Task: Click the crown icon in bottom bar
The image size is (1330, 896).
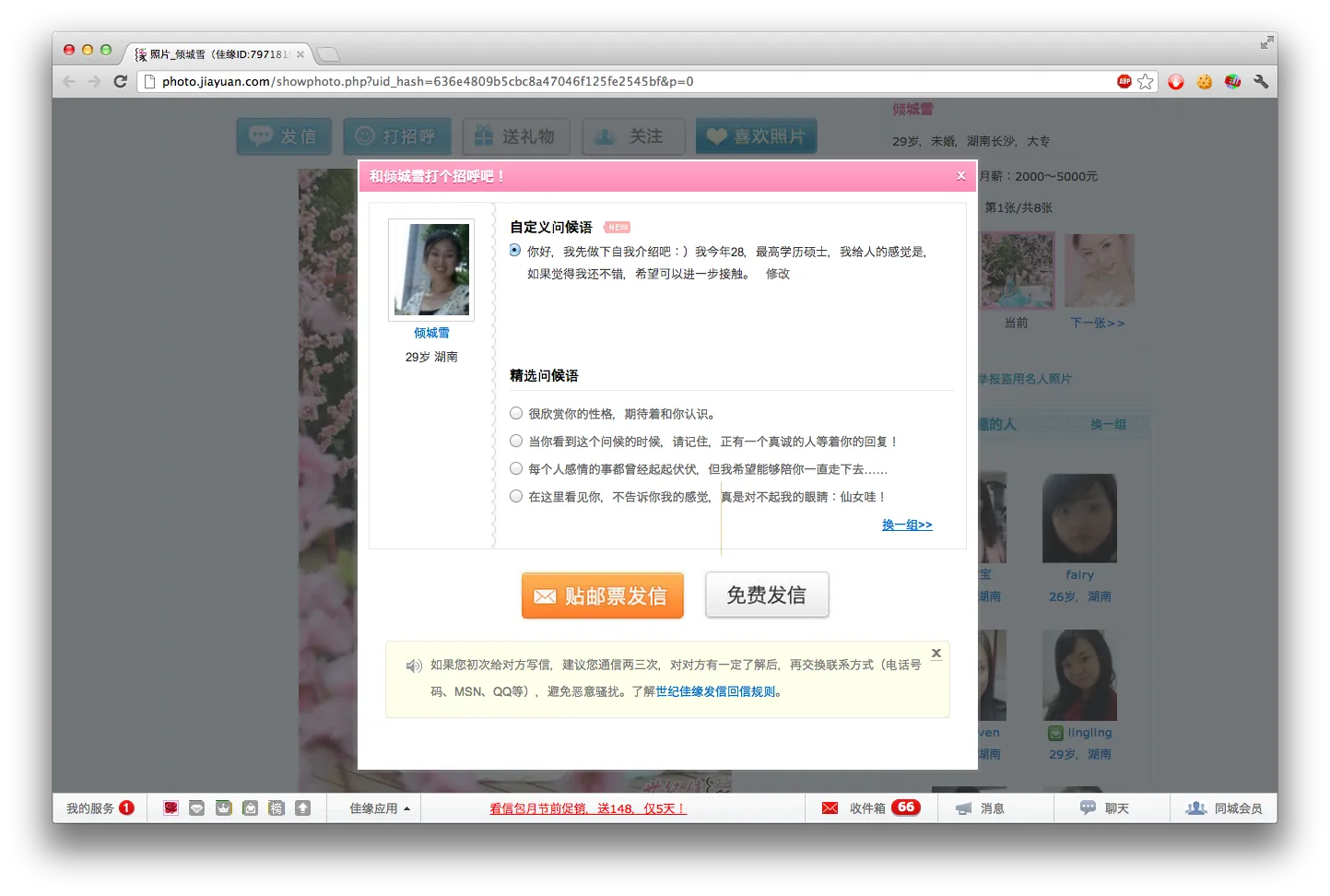Action: coord(223,808)
